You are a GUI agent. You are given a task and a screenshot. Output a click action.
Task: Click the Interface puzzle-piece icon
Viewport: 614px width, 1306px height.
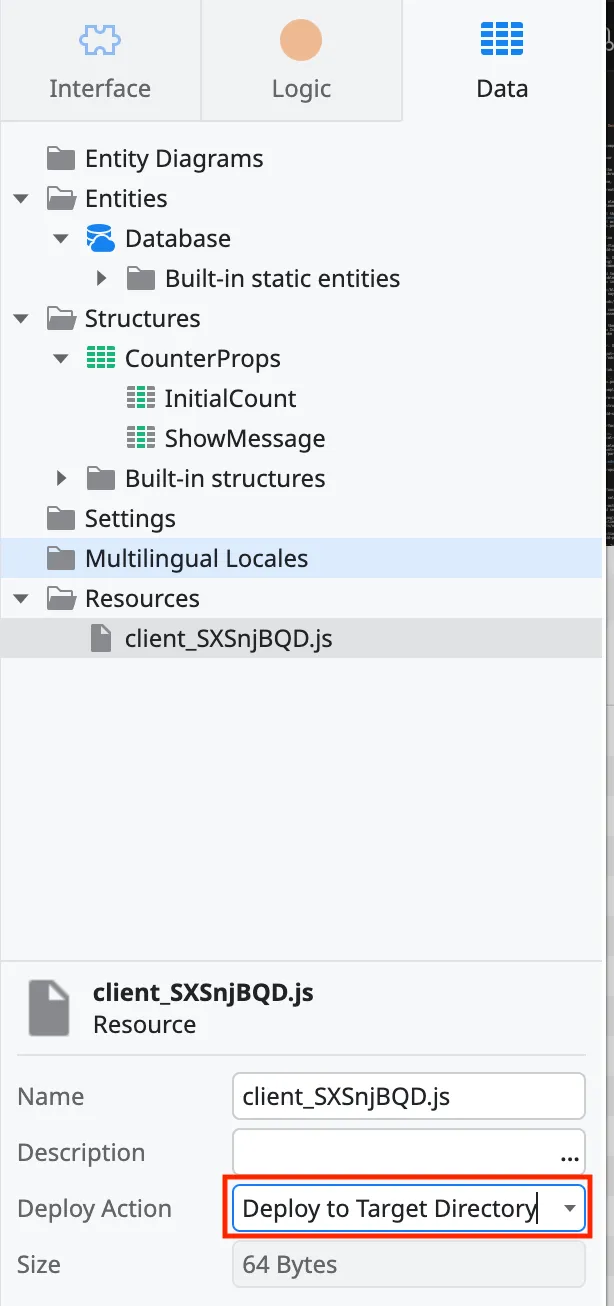(100, 38)
